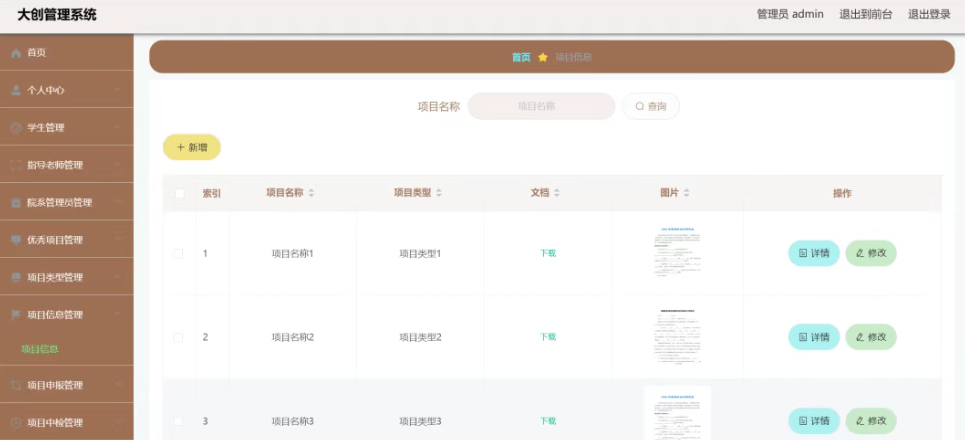Open the 个人中心 sidebar menu
Screen dimensions: 965x440
[x=66, y=90]
